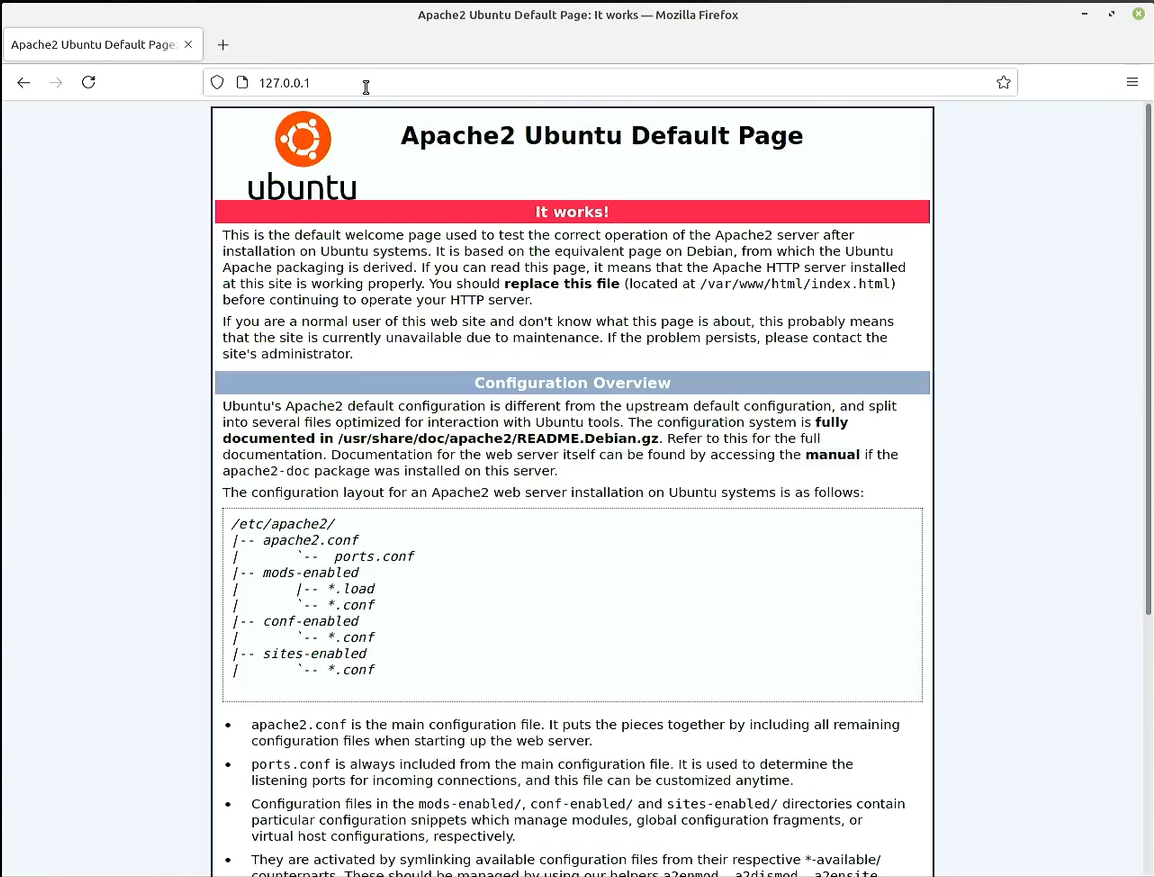The height and width of the screenshot is (877, 1154).
Task: Show site information via page icon
Action: point(242,83)
